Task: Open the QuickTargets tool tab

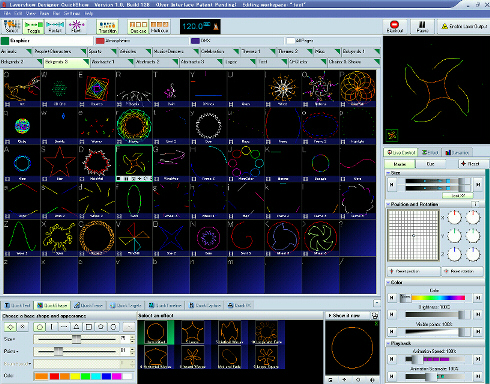Action: [x=125, y=305]
